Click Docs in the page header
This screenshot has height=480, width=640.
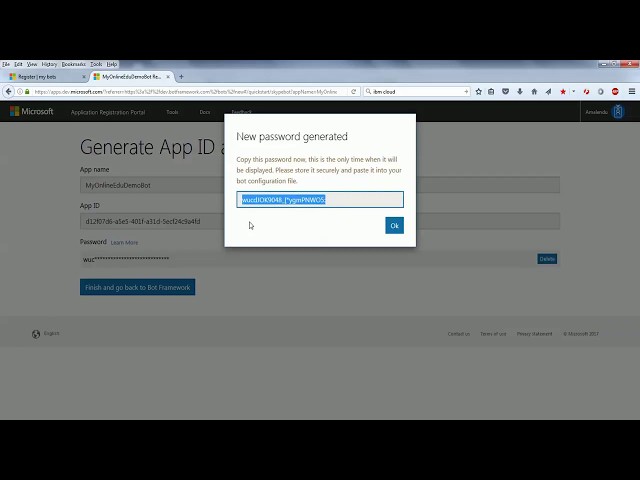click(x=205, y=112)
